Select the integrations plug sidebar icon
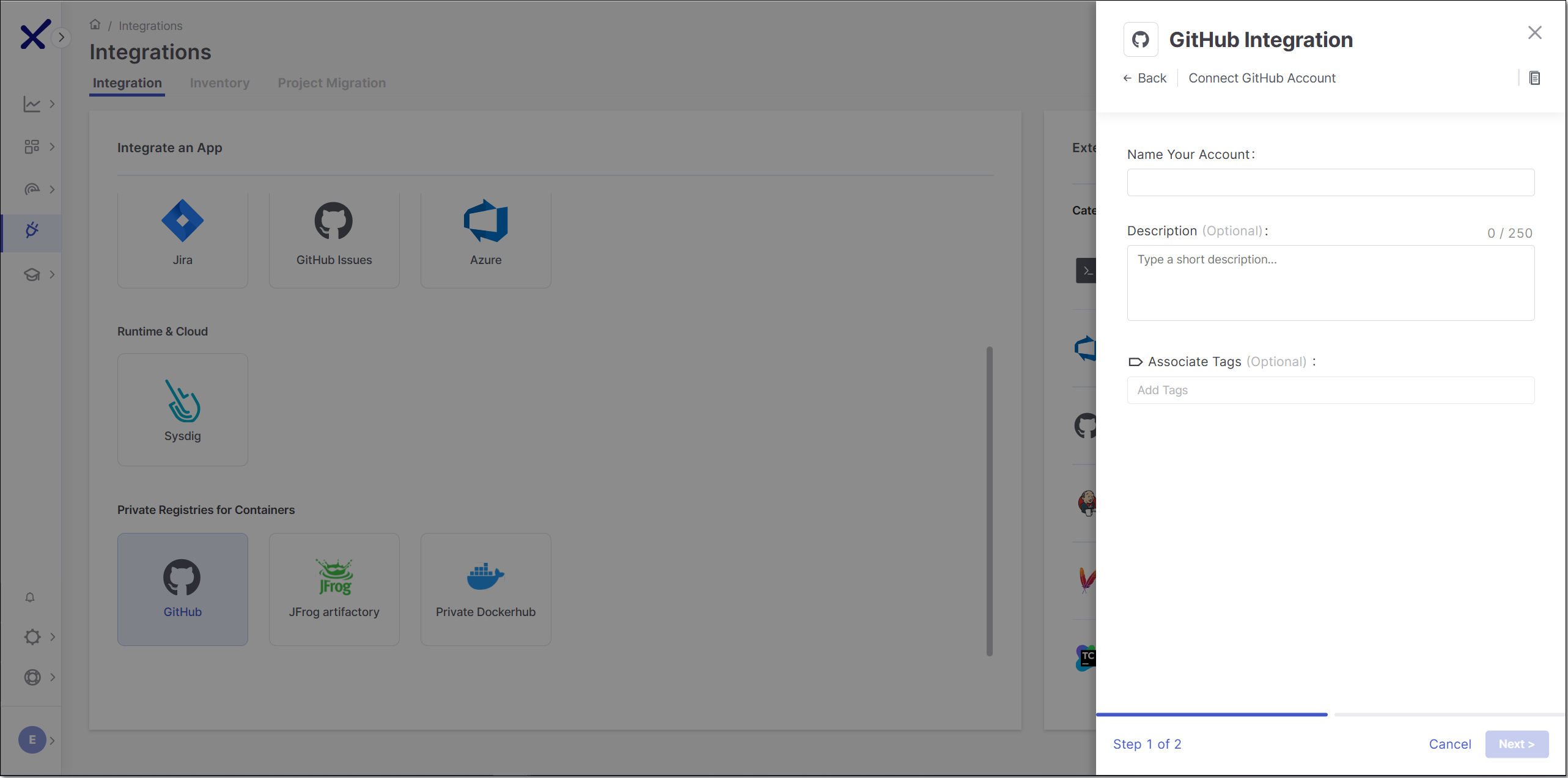 (x=32, y=230)
